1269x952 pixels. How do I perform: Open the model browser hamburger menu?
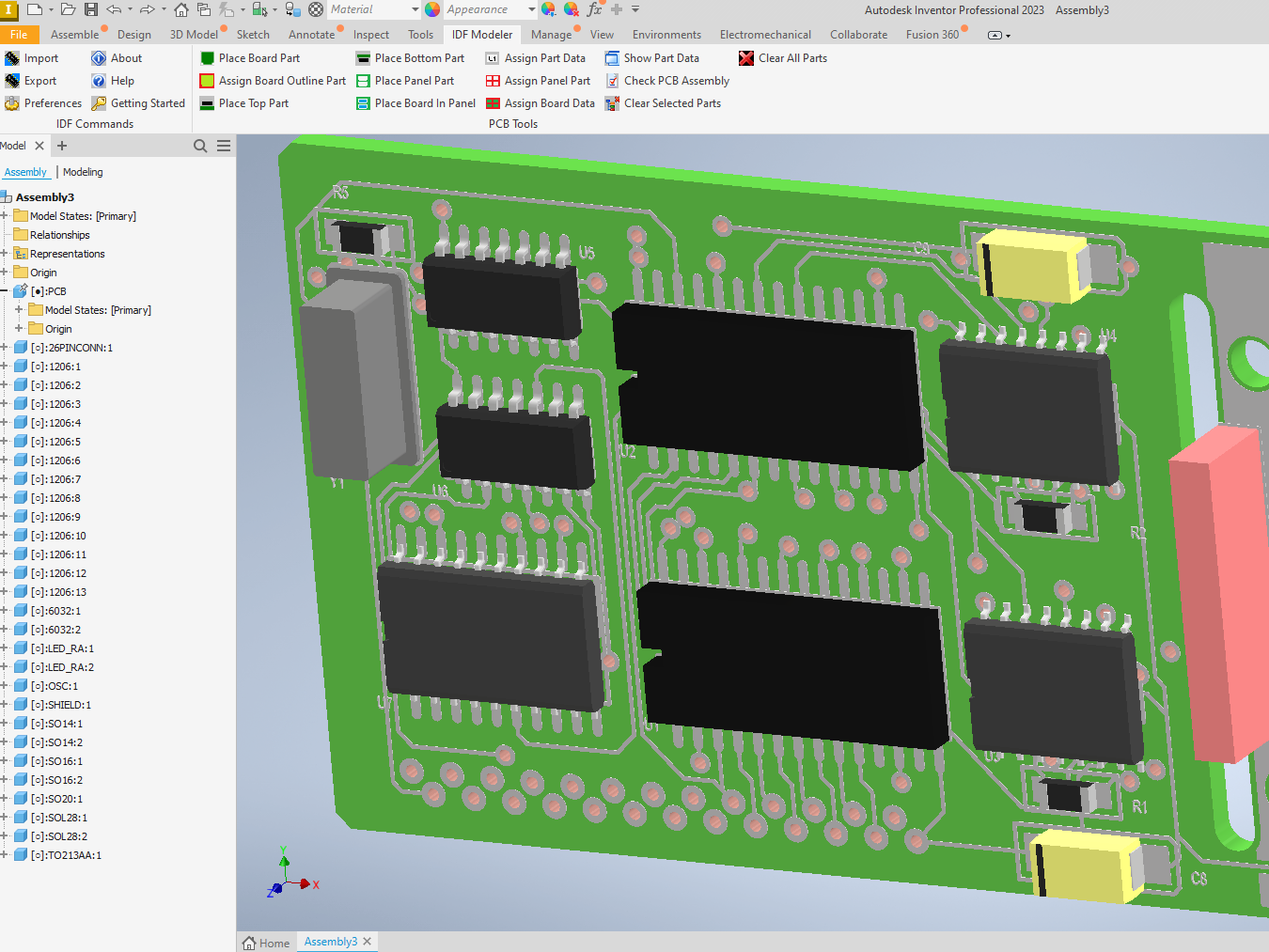point(224,146)
